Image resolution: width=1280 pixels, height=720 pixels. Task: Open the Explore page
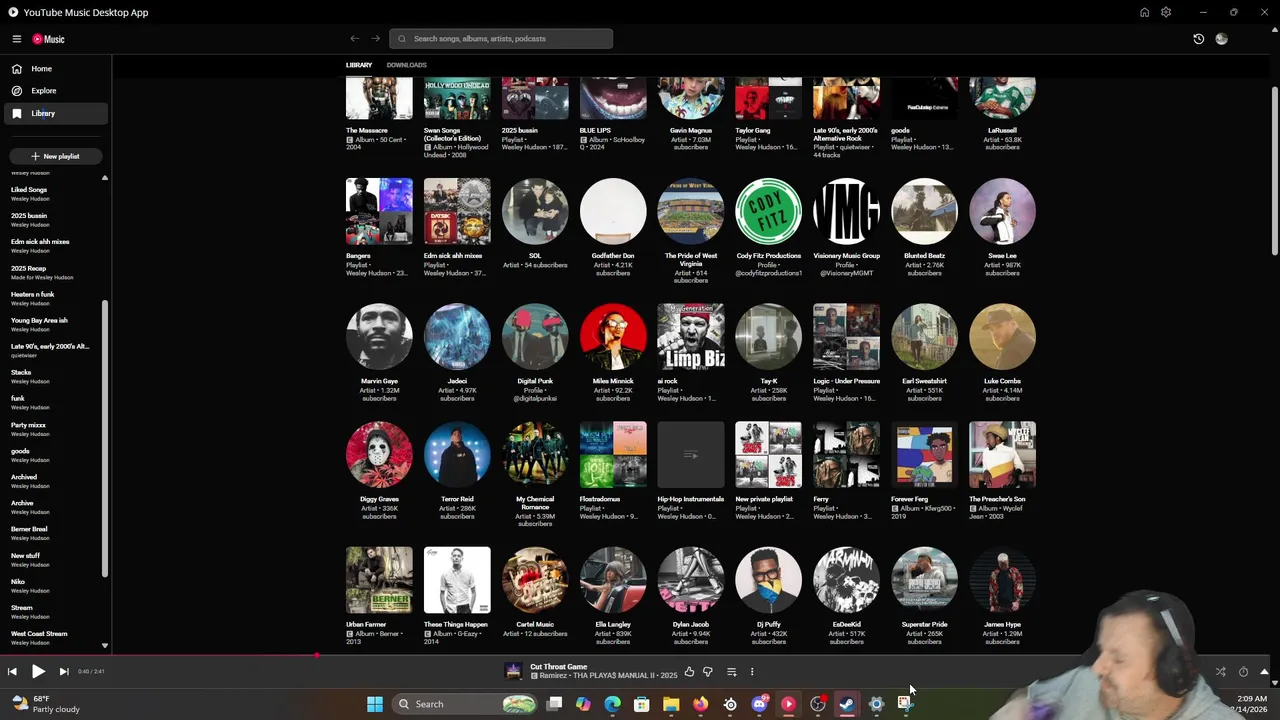click(56, 91)
